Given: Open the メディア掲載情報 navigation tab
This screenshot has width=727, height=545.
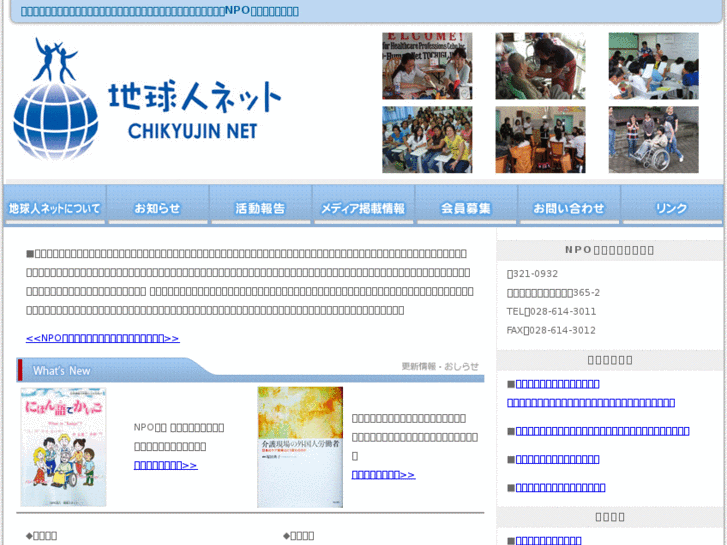Looking at the screenshot, I should 364,205.
